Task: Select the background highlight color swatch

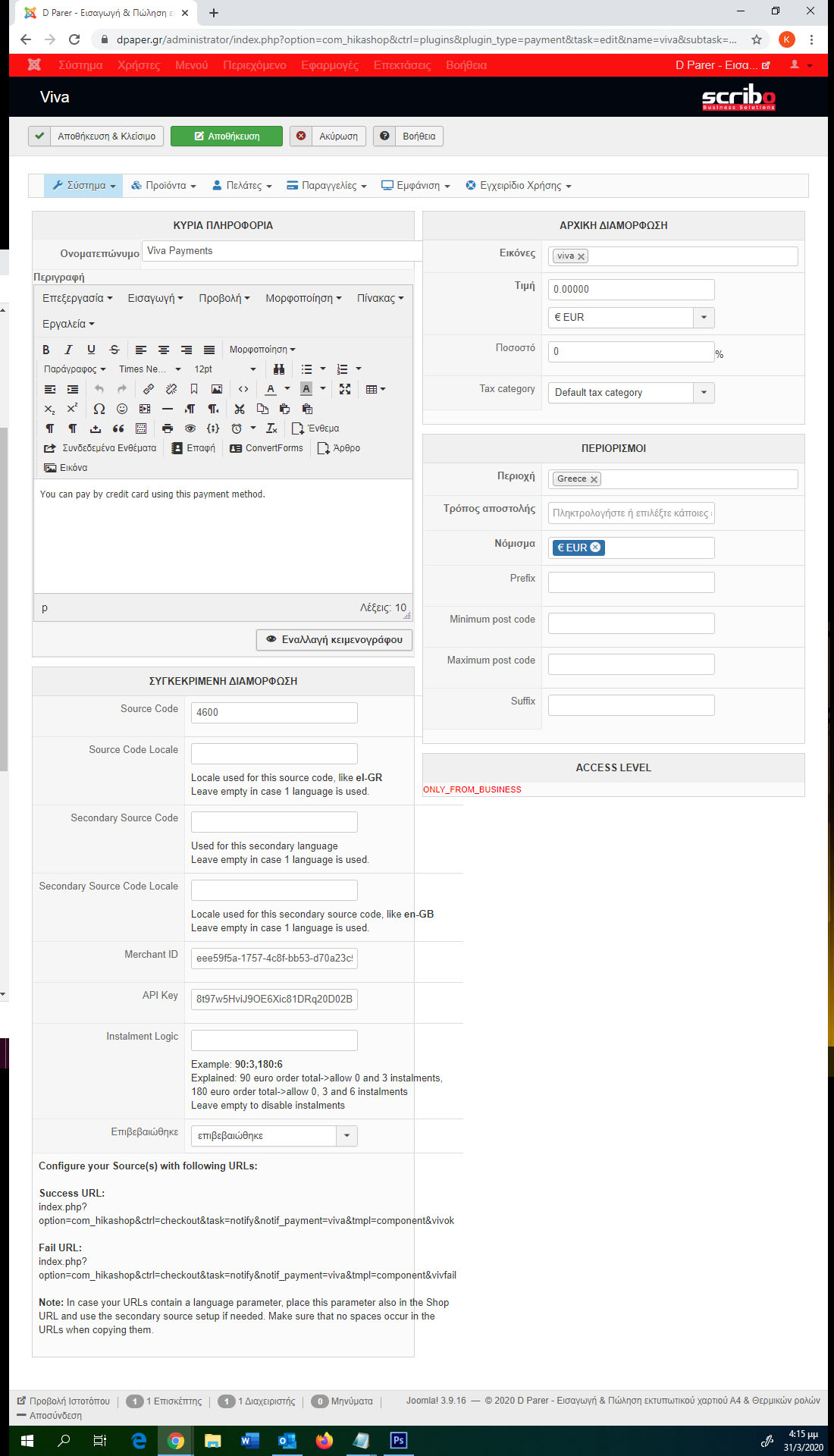Action: click(x=306, y=389)
